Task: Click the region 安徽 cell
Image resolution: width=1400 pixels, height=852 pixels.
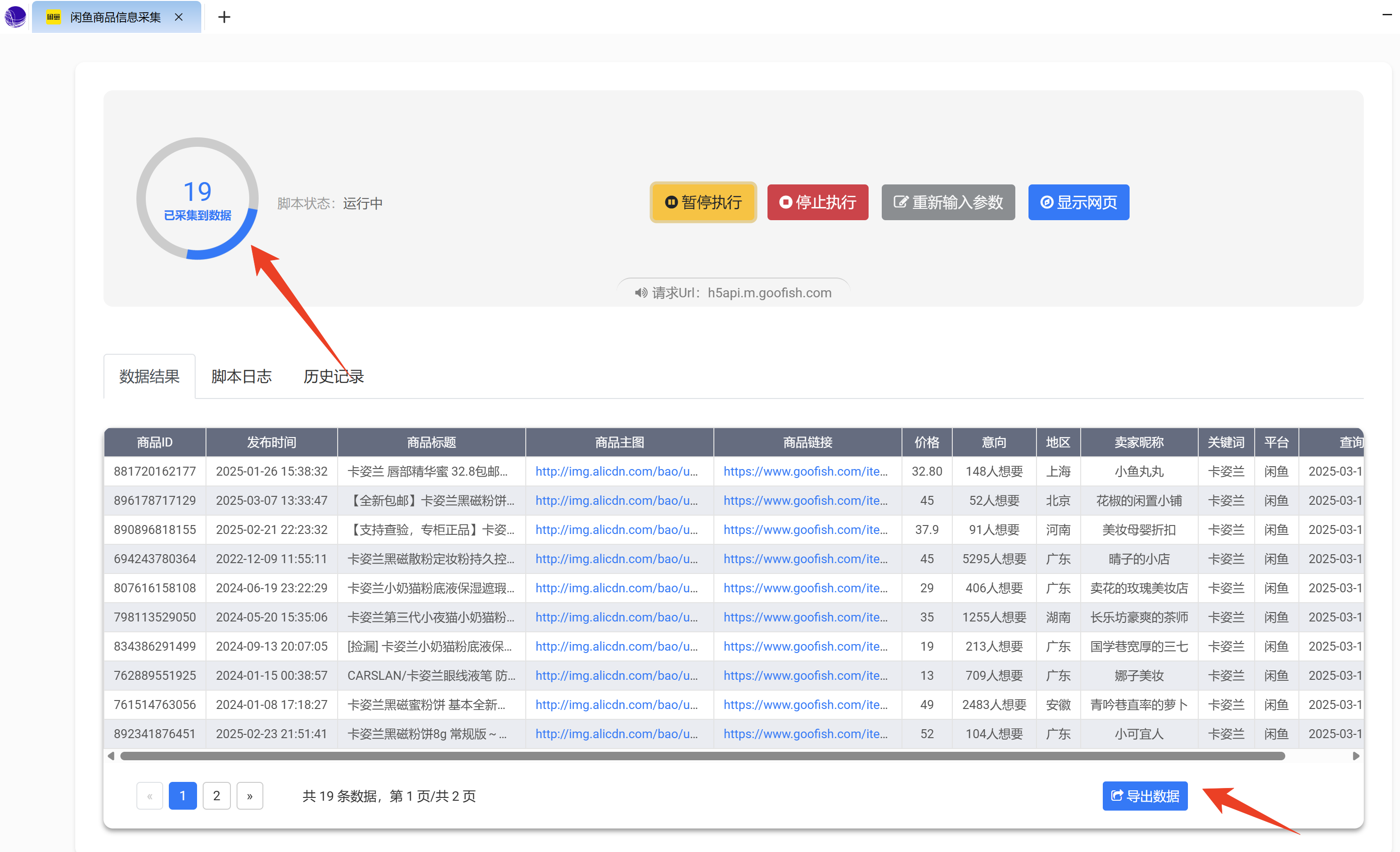Action: [x=1058, y=704]
